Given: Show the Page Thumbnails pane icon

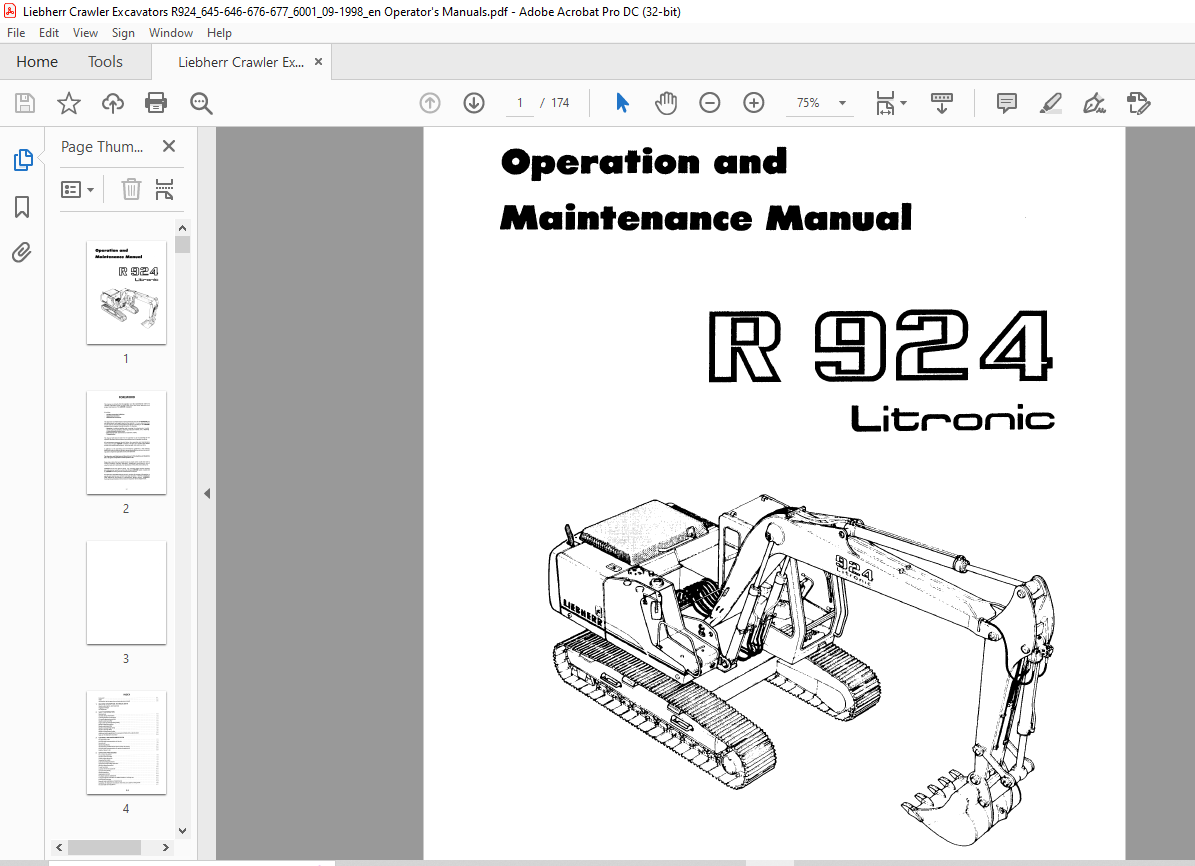Looking at the screenshot, I should (23, 160).
